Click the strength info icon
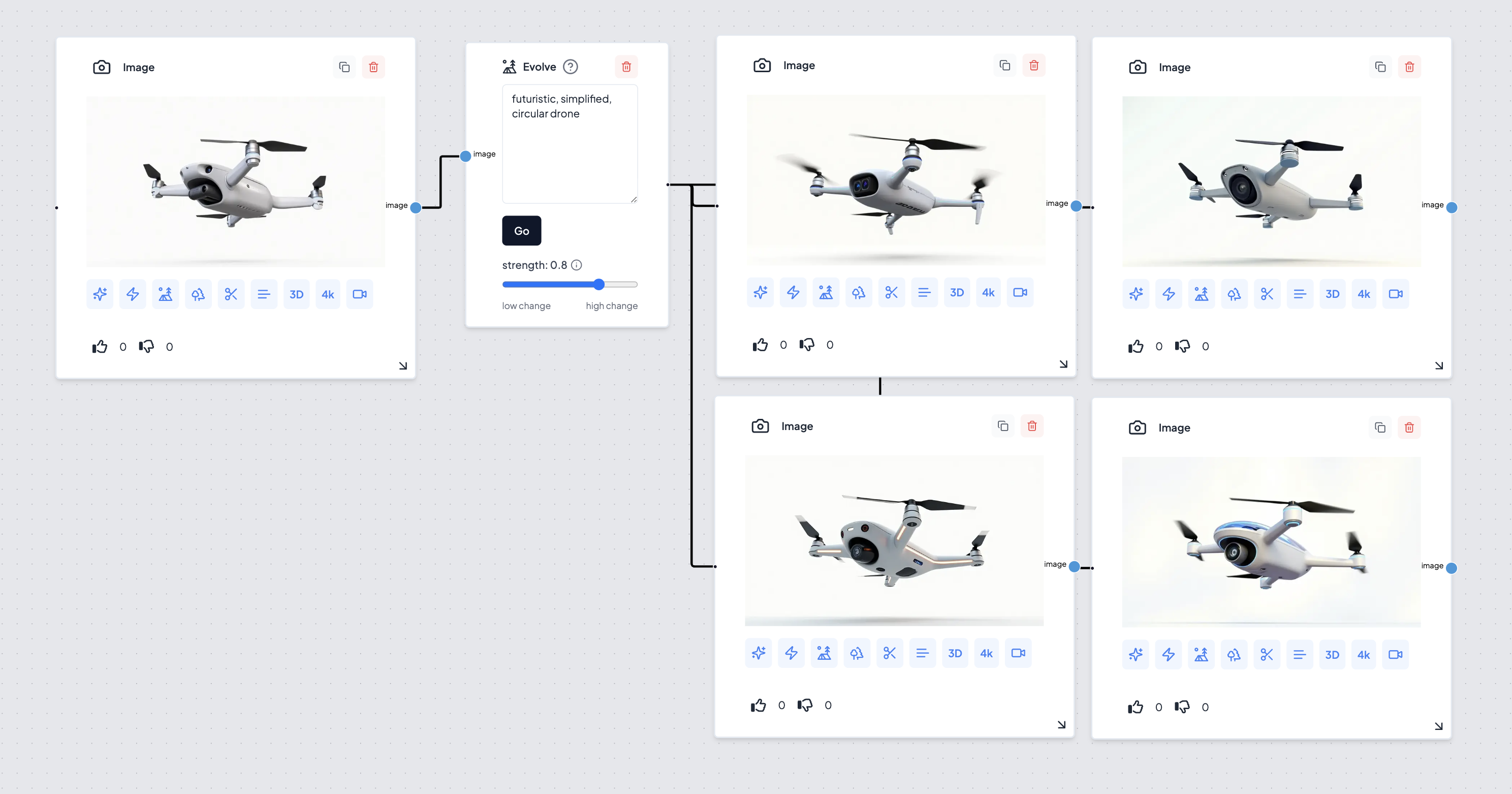The height and width of the screenshot is (794, 1512). pyautogui.click(x=576, y=265)
